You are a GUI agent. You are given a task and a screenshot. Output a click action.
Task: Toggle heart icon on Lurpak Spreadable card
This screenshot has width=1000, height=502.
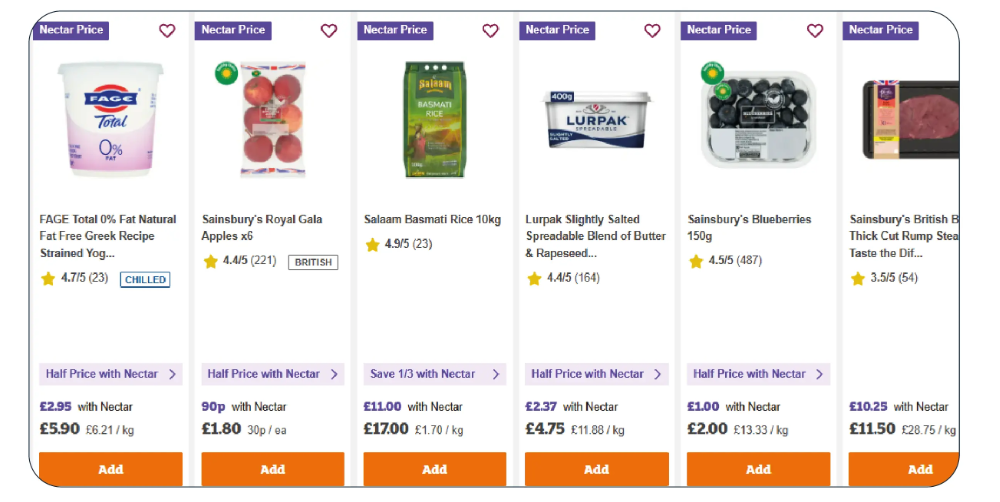[x=652, y=31]
